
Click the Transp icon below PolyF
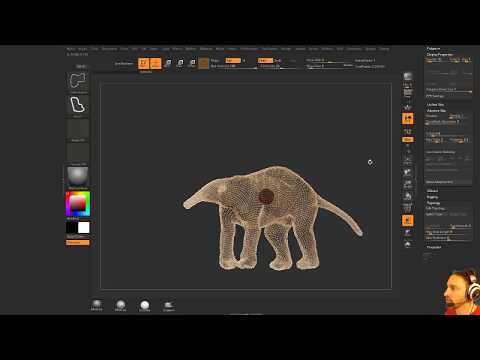(407, 232)
